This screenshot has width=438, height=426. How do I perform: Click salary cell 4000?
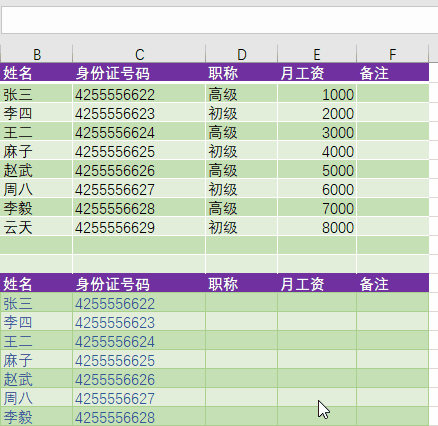click(x=317, y=150)
